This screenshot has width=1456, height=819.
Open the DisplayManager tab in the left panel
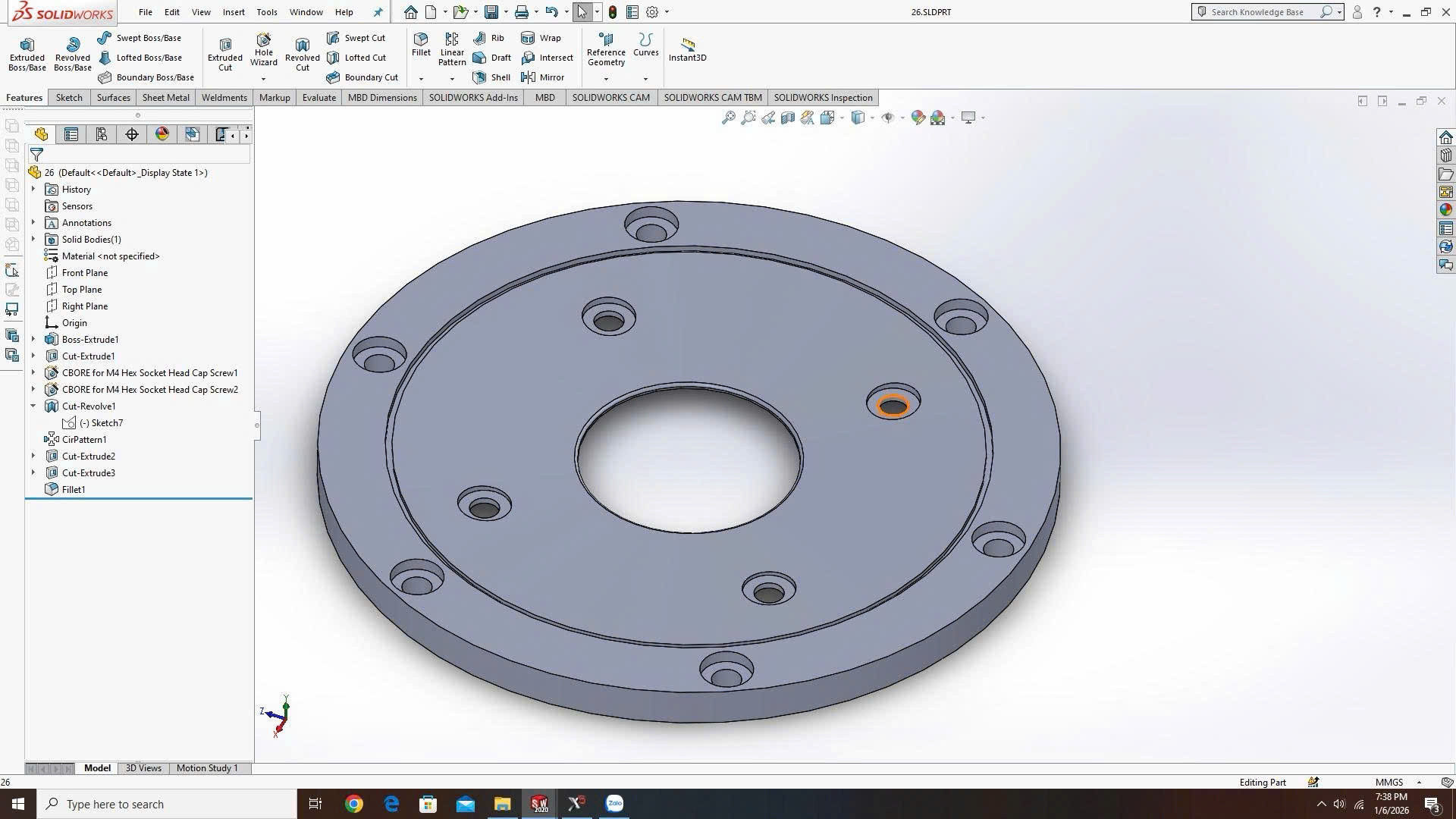162,135
